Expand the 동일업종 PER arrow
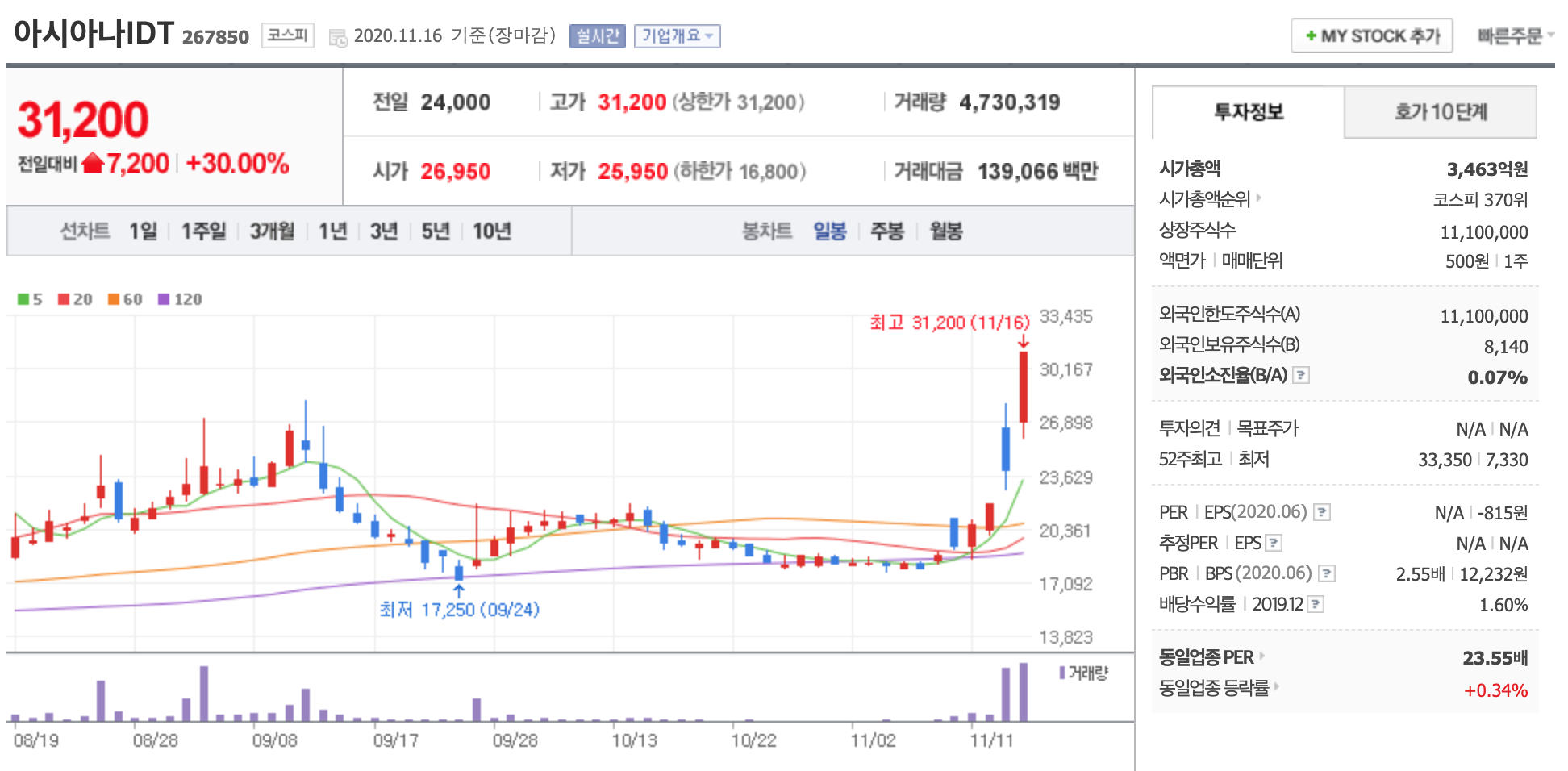1568x771 pixels. 1261,656
